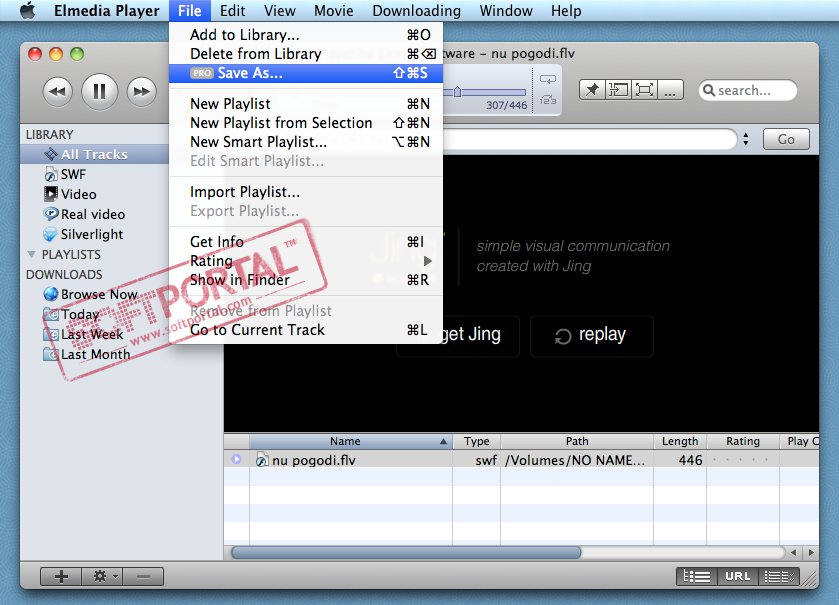
Task: Choose Add to Library from File menu
Action: pyautogui.click(x=306, y=35)
